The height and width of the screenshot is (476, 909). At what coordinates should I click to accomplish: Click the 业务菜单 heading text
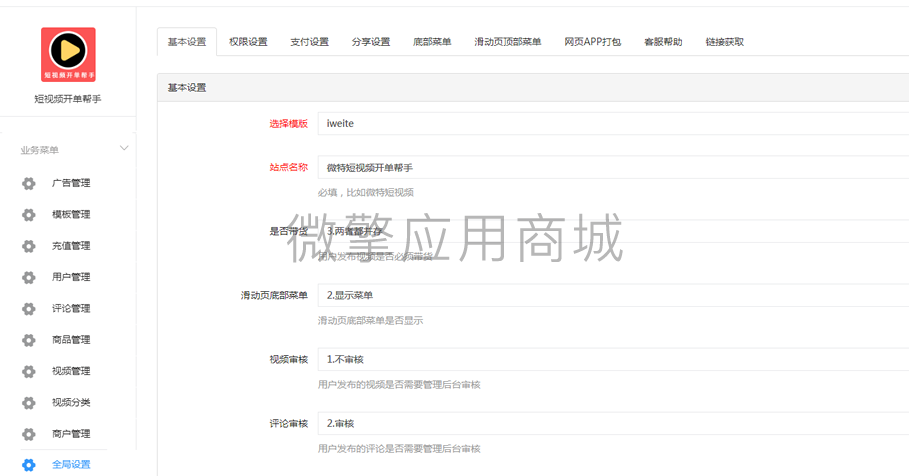39,150
